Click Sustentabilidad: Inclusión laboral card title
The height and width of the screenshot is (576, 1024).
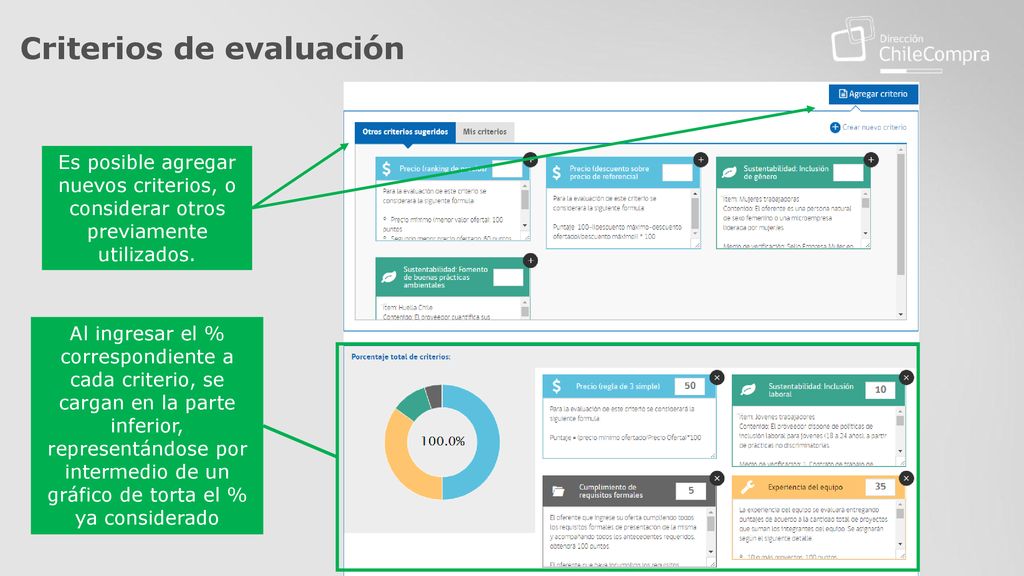(x=810, y=390)
